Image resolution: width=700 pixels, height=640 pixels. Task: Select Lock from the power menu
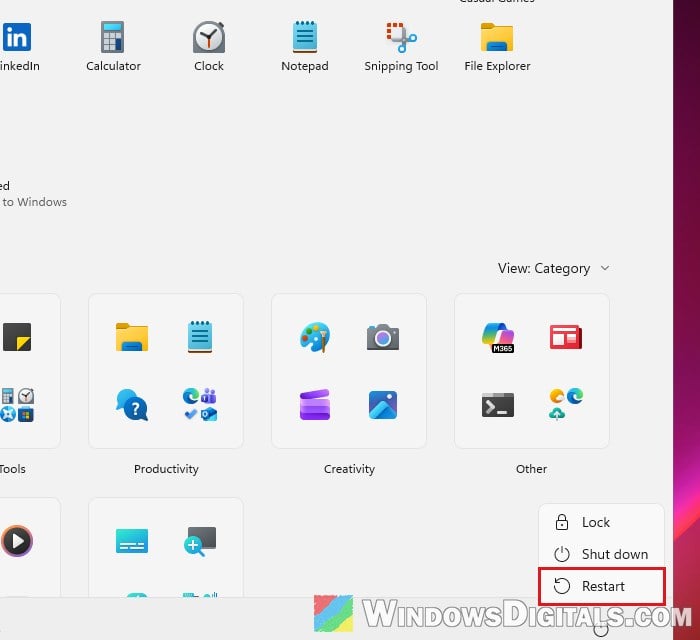pyautogui.click(x=601, y=522)
